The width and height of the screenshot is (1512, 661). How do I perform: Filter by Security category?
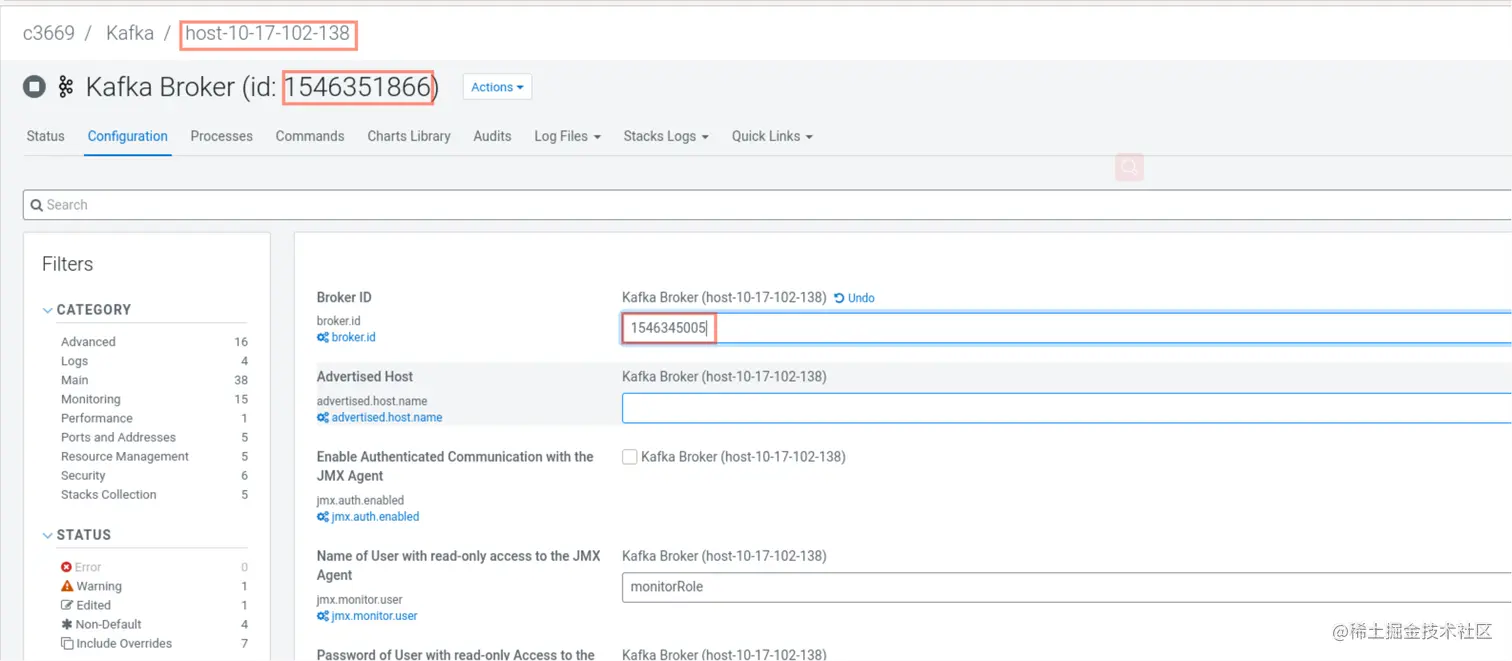[83, 475]
